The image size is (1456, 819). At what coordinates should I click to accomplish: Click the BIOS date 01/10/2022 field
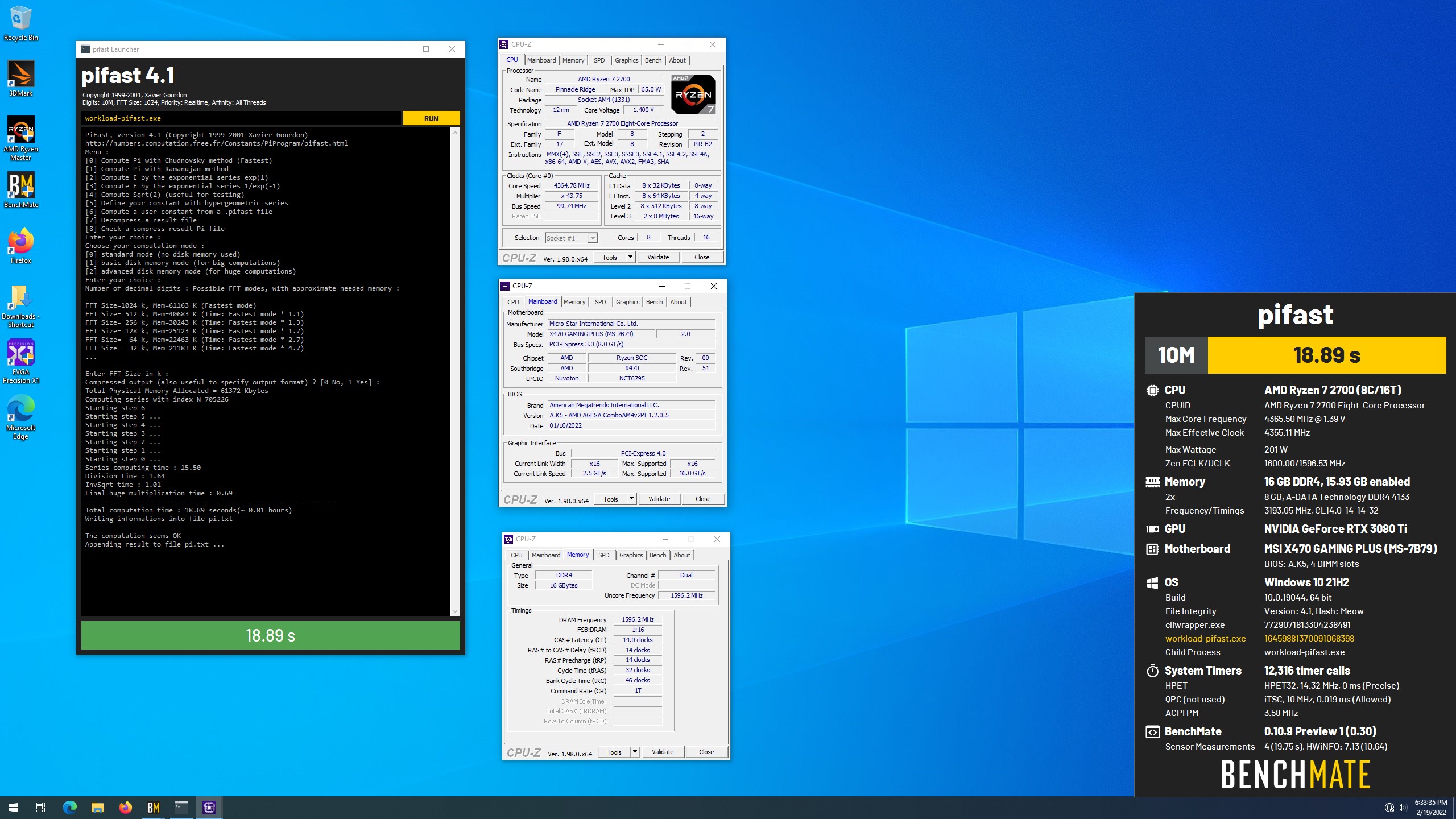pos(631,425)
